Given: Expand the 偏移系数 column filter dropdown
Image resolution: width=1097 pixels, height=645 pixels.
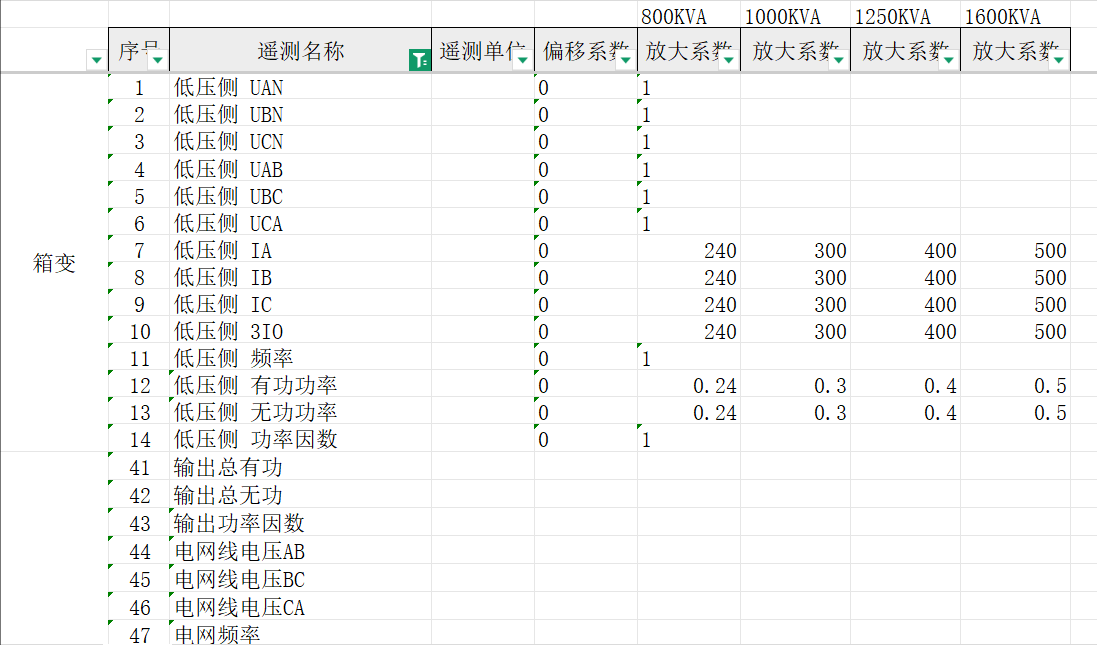Looking at the screenshot, I should [x=625, y=60].
